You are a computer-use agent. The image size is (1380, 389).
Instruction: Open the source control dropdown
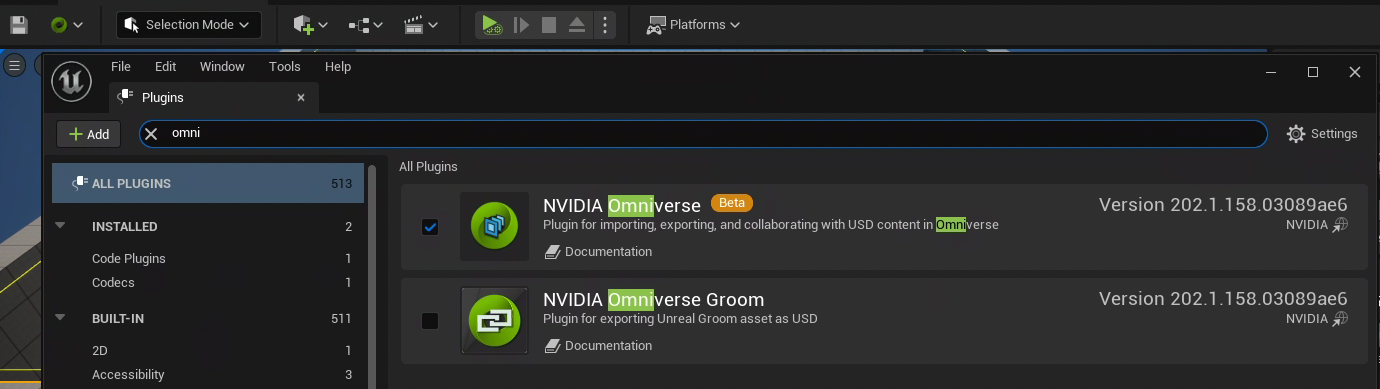coord(67,24)
